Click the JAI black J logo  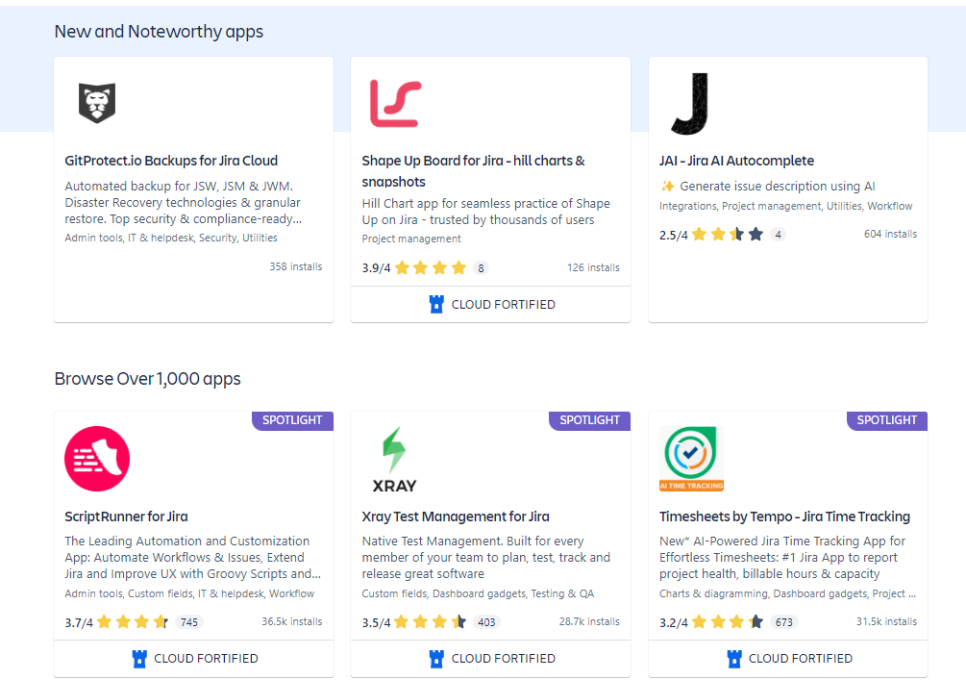pos(691,103)
